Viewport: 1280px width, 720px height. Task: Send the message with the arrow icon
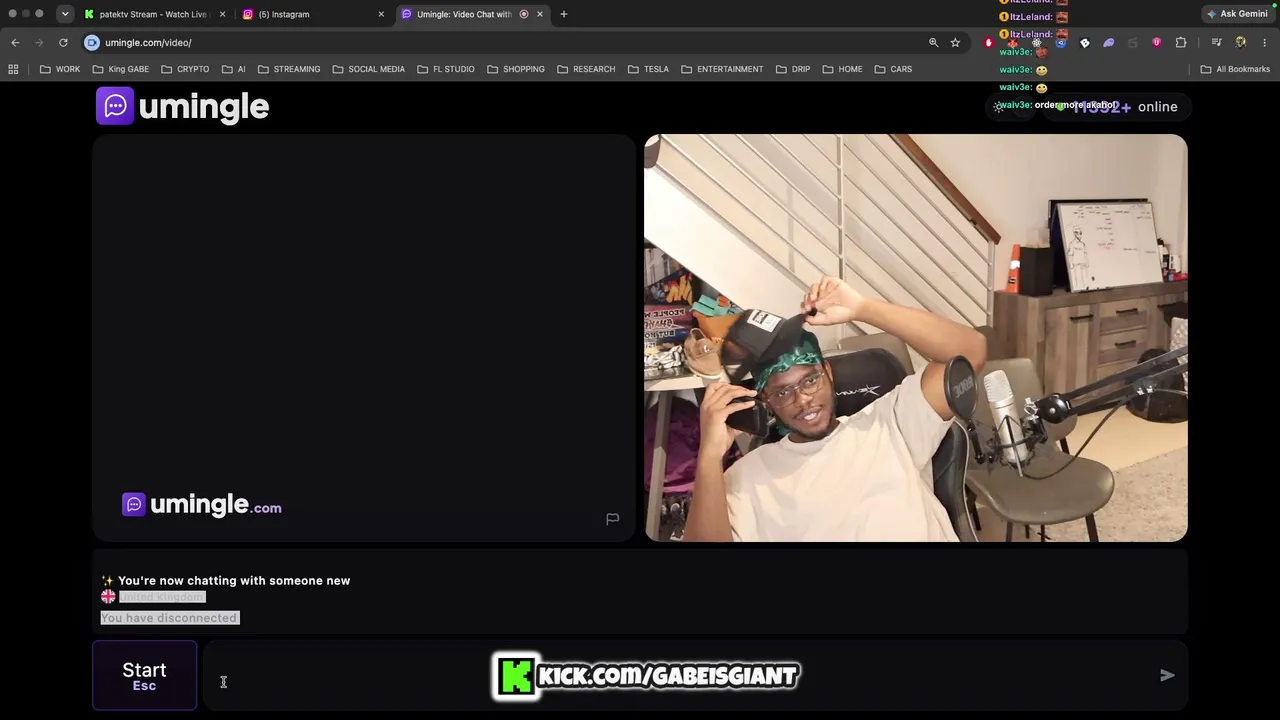pos(1167,675)
